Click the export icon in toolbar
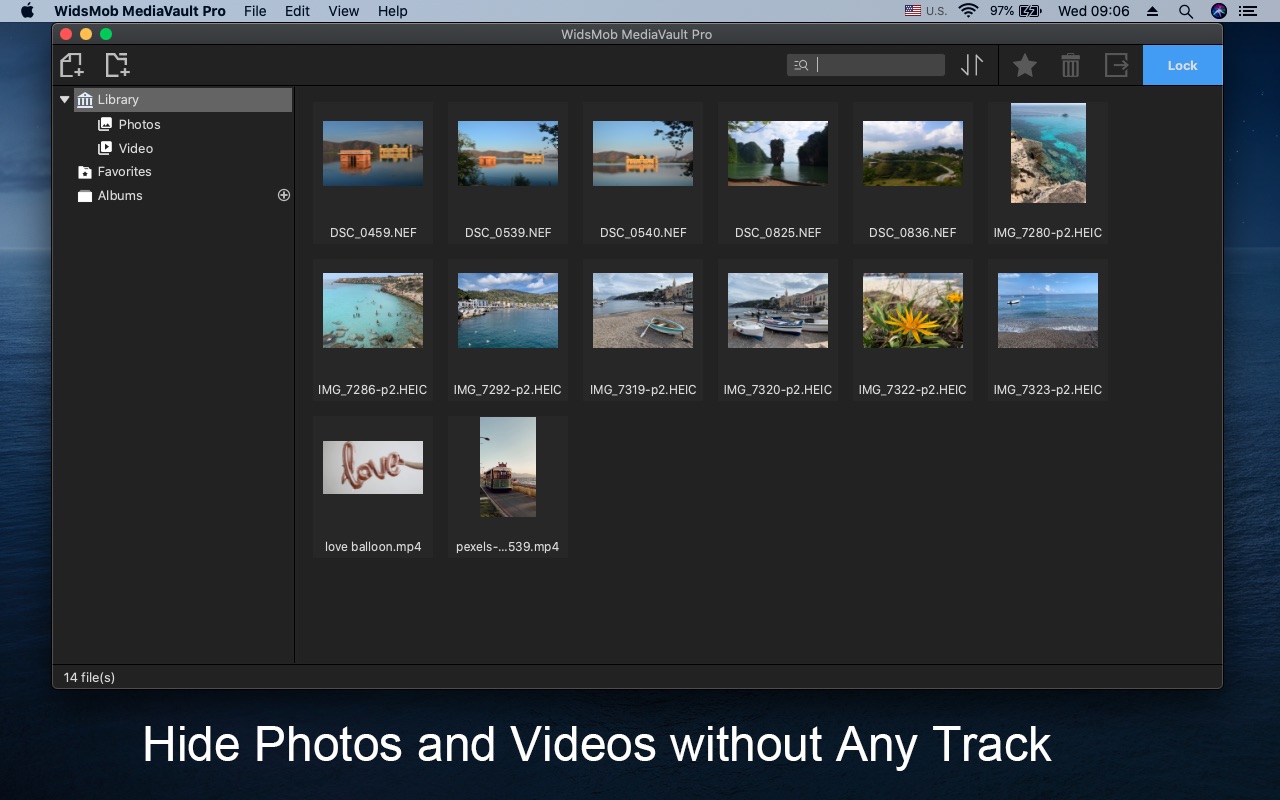1280x800 pixels. click(1116, 65)
